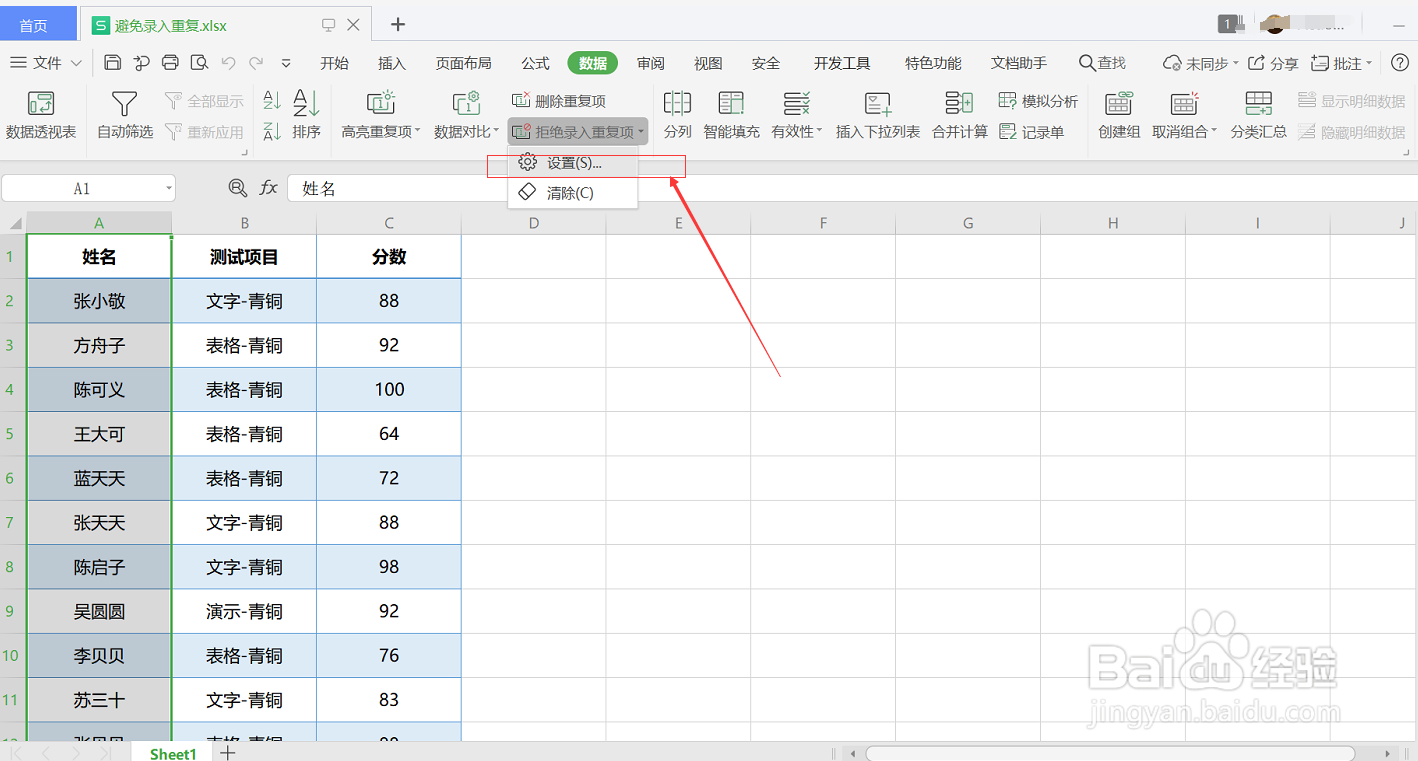Select 清除(C) menu entry
The height and width of the screenshot is (761, 1418).
[x=573, y=193]
